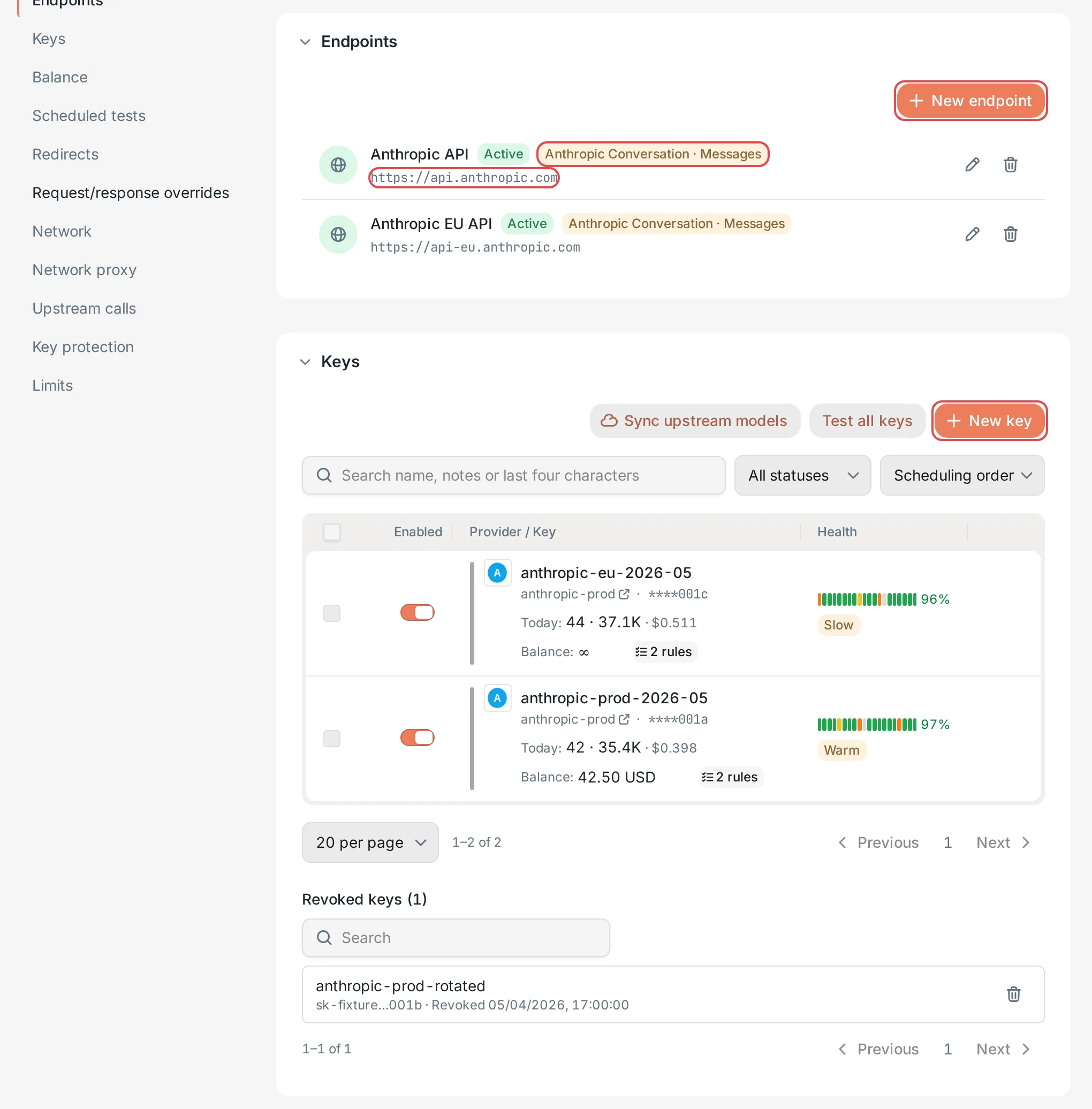The height and width of the screenshot is (1109, 1092).
Task: Edit the Anthropic EU API endpoint
Action: click(972, 234)
